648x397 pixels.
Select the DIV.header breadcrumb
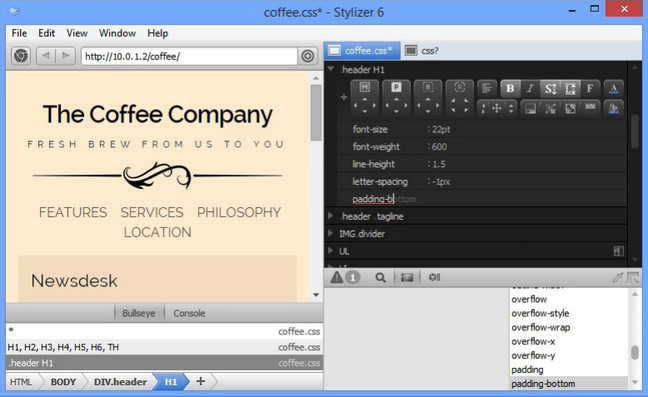coord(120,382)
